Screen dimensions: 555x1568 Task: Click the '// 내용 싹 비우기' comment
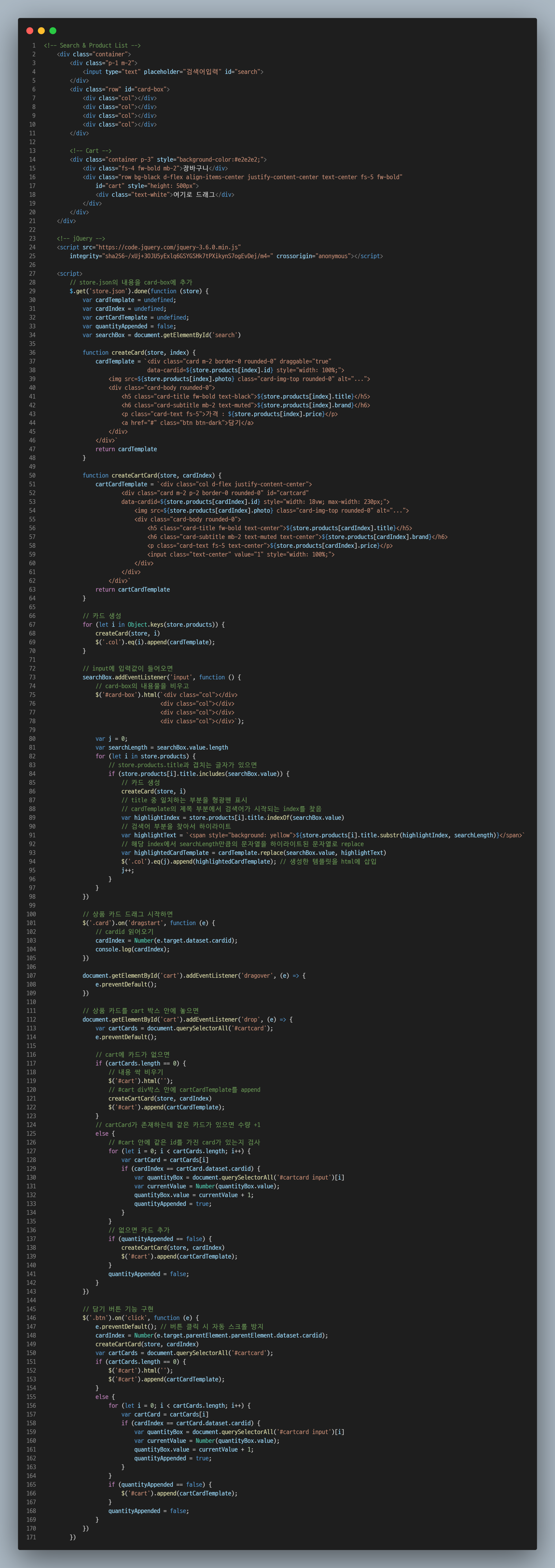136,1072
